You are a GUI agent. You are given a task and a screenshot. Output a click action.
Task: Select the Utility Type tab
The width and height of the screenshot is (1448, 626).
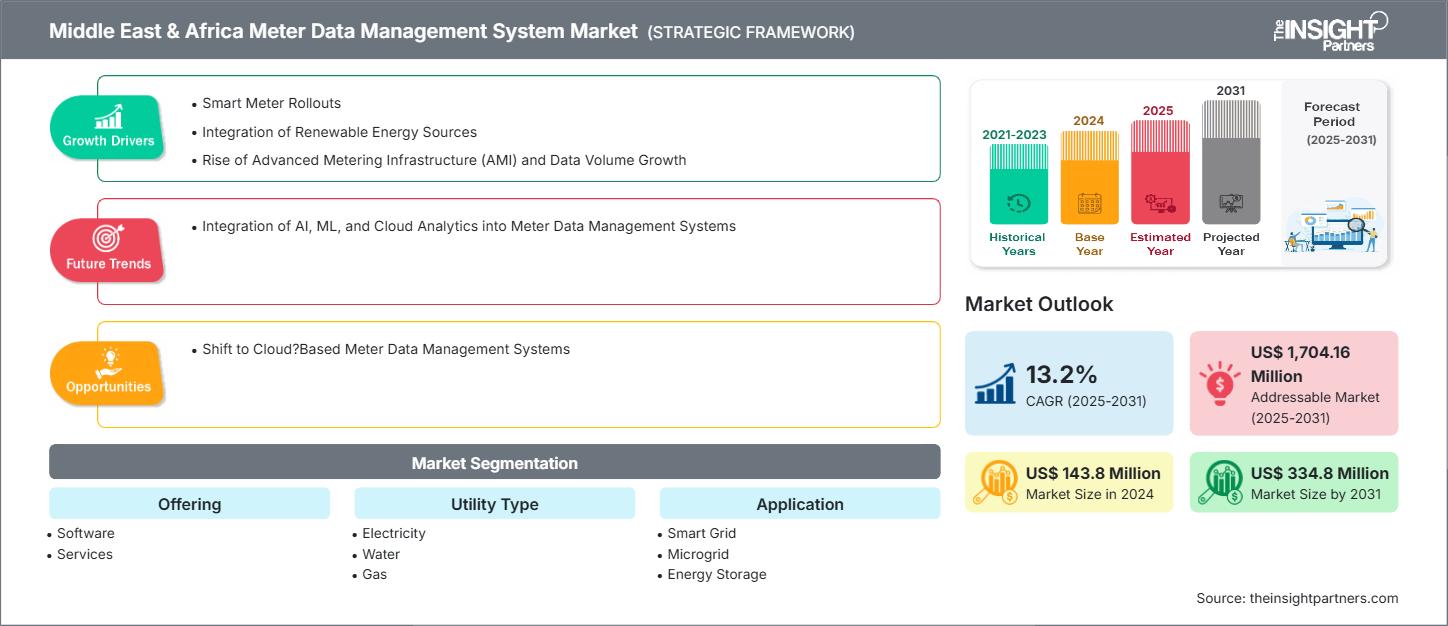click(494, 504)
